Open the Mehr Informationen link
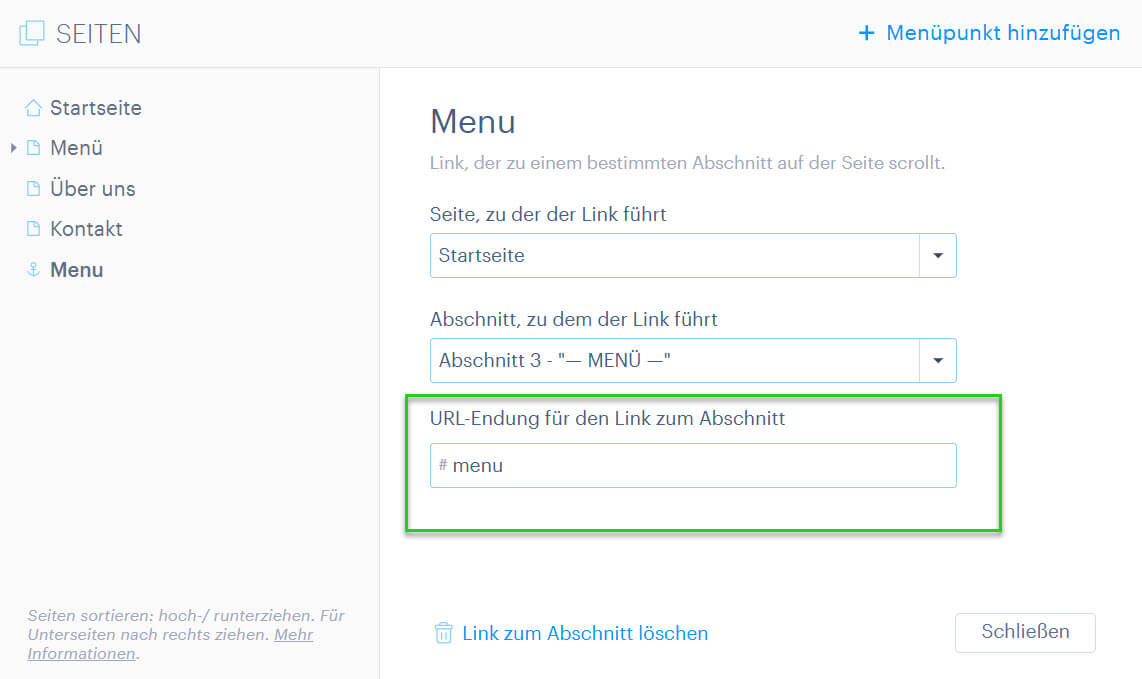1142x679 pixels. [x=170, y=644]
